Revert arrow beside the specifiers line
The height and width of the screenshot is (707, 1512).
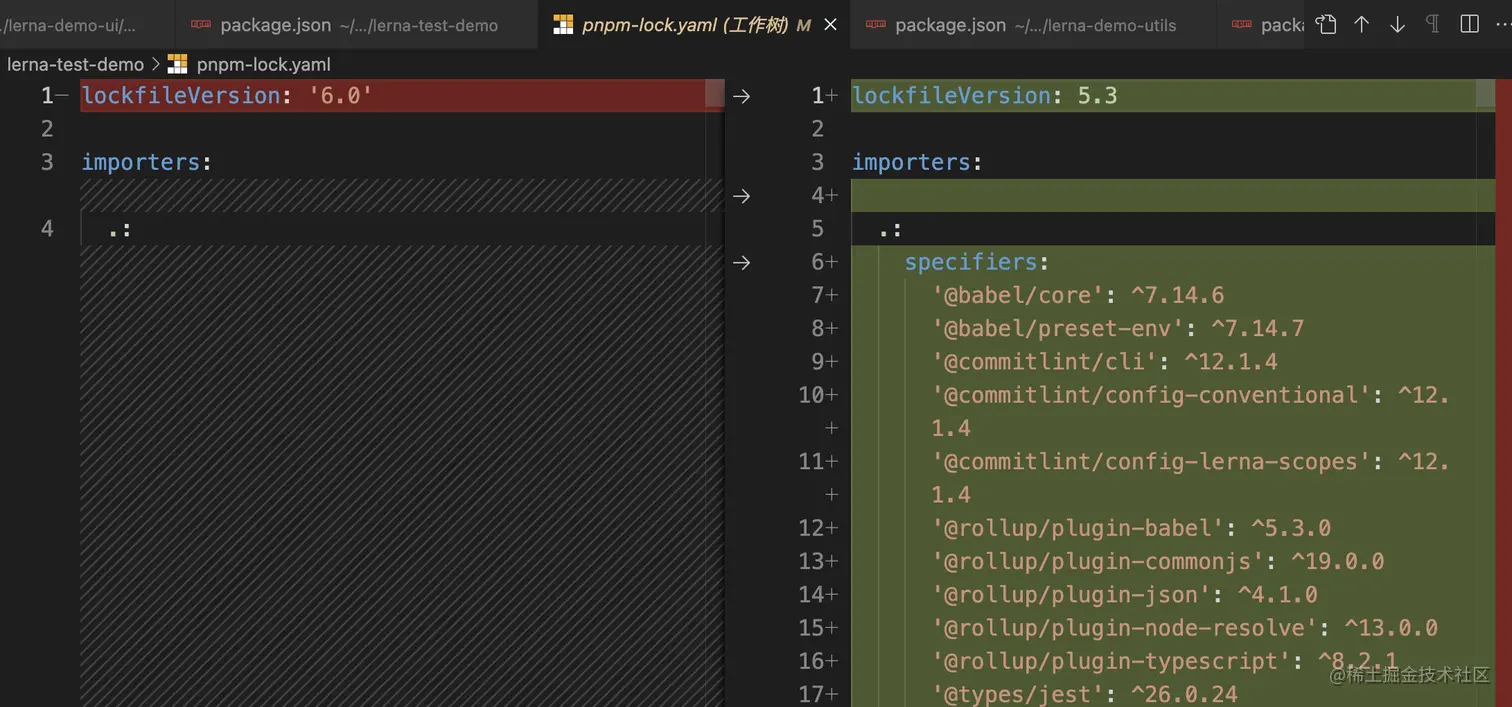[741, 262]
